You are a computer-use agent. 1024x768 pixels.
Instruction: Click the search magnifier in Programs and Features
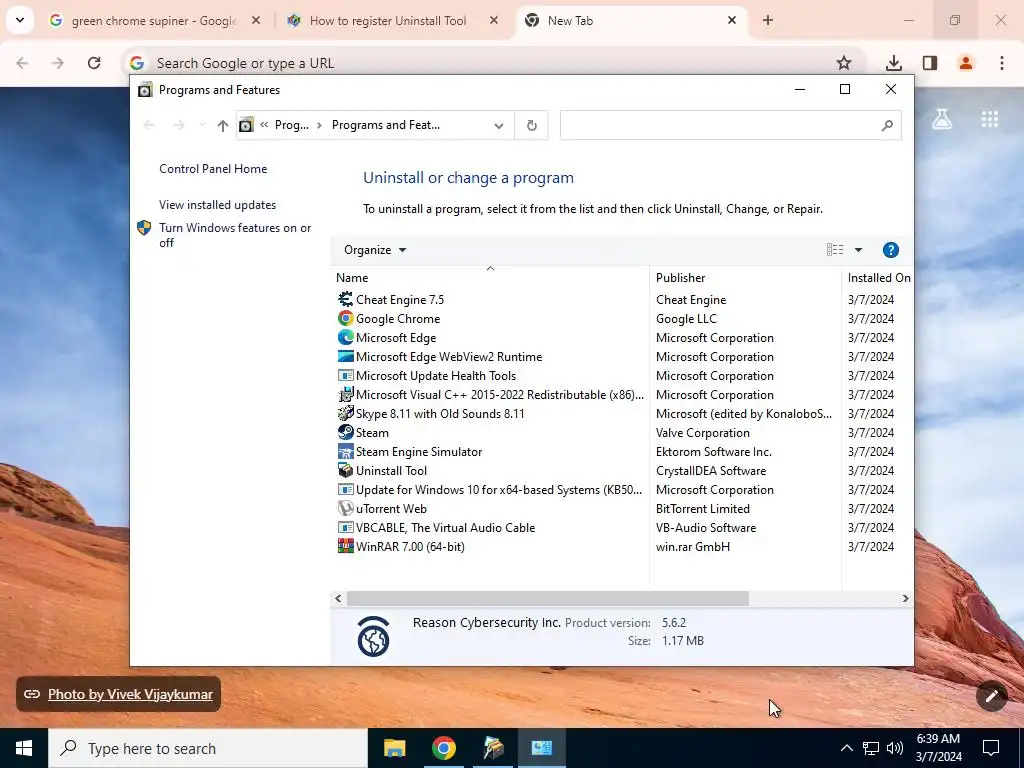(886, 125)
